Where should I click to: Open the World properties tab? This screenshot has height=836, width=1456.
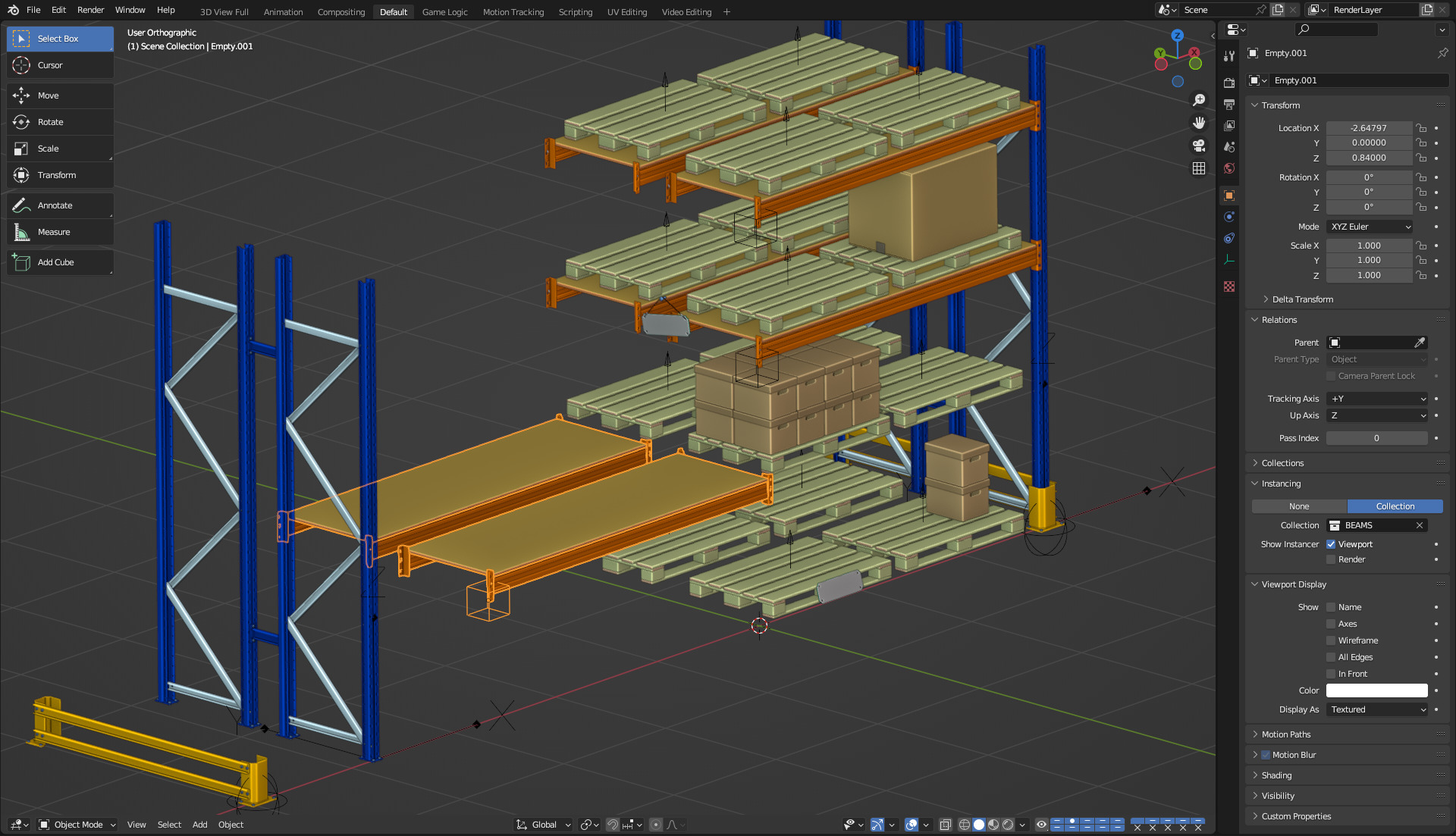coord(1229,168)
